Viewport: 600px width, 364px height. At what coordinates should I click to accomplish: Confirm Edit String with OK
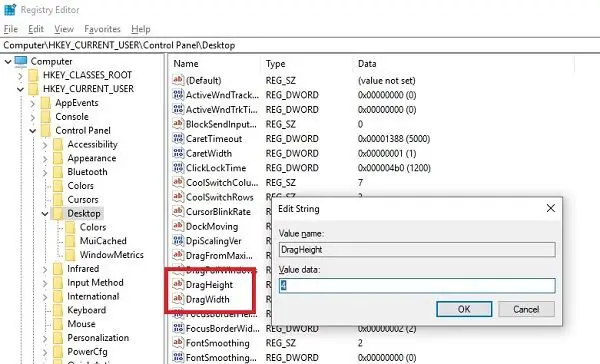464,309
